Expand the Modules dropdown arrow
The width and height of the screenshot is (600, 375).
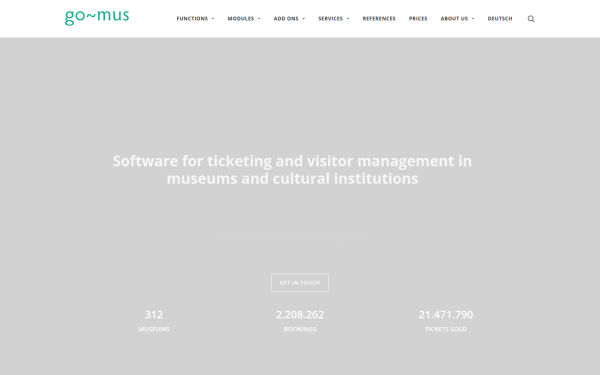tap(259, 19)
